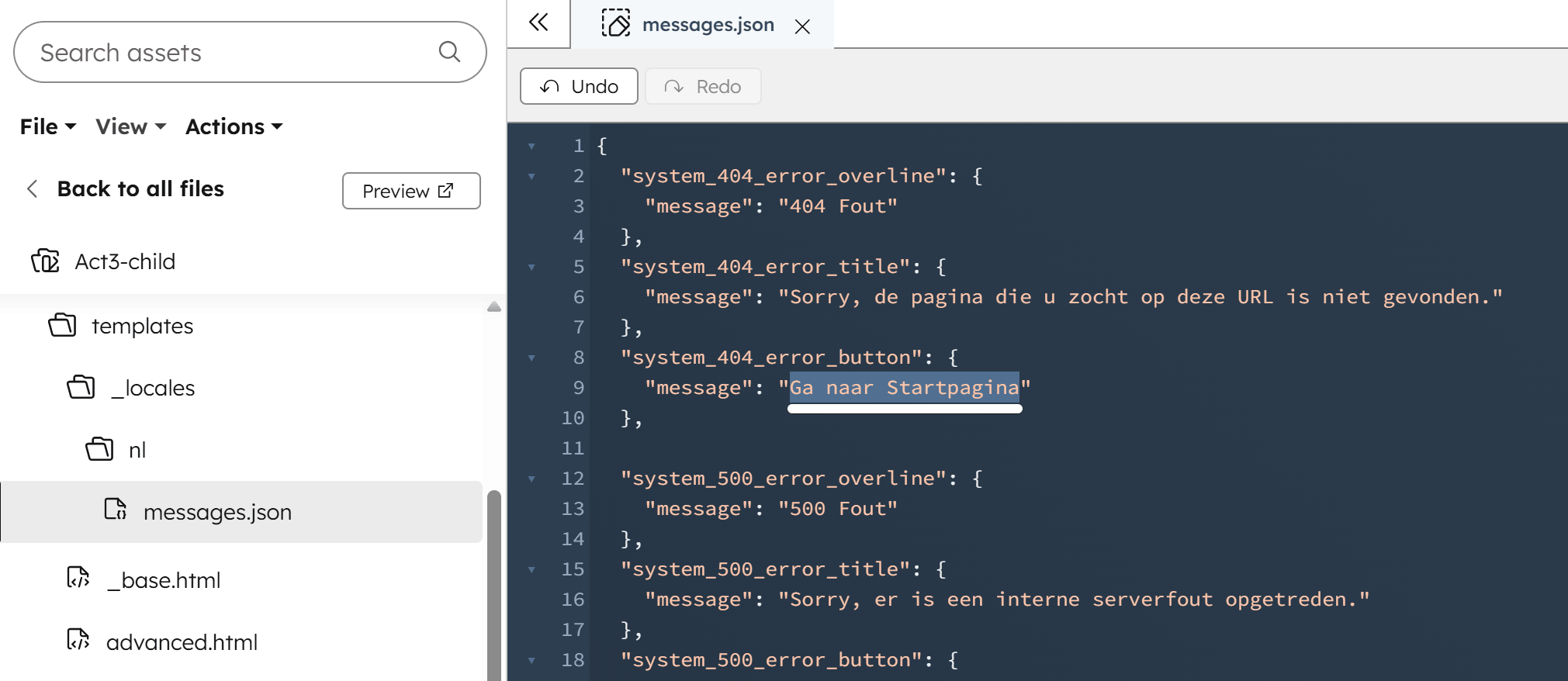Expand the _locales folder
Image resolution: width=1568 pixels, height=681 pixels.
[x=153, y=388]
